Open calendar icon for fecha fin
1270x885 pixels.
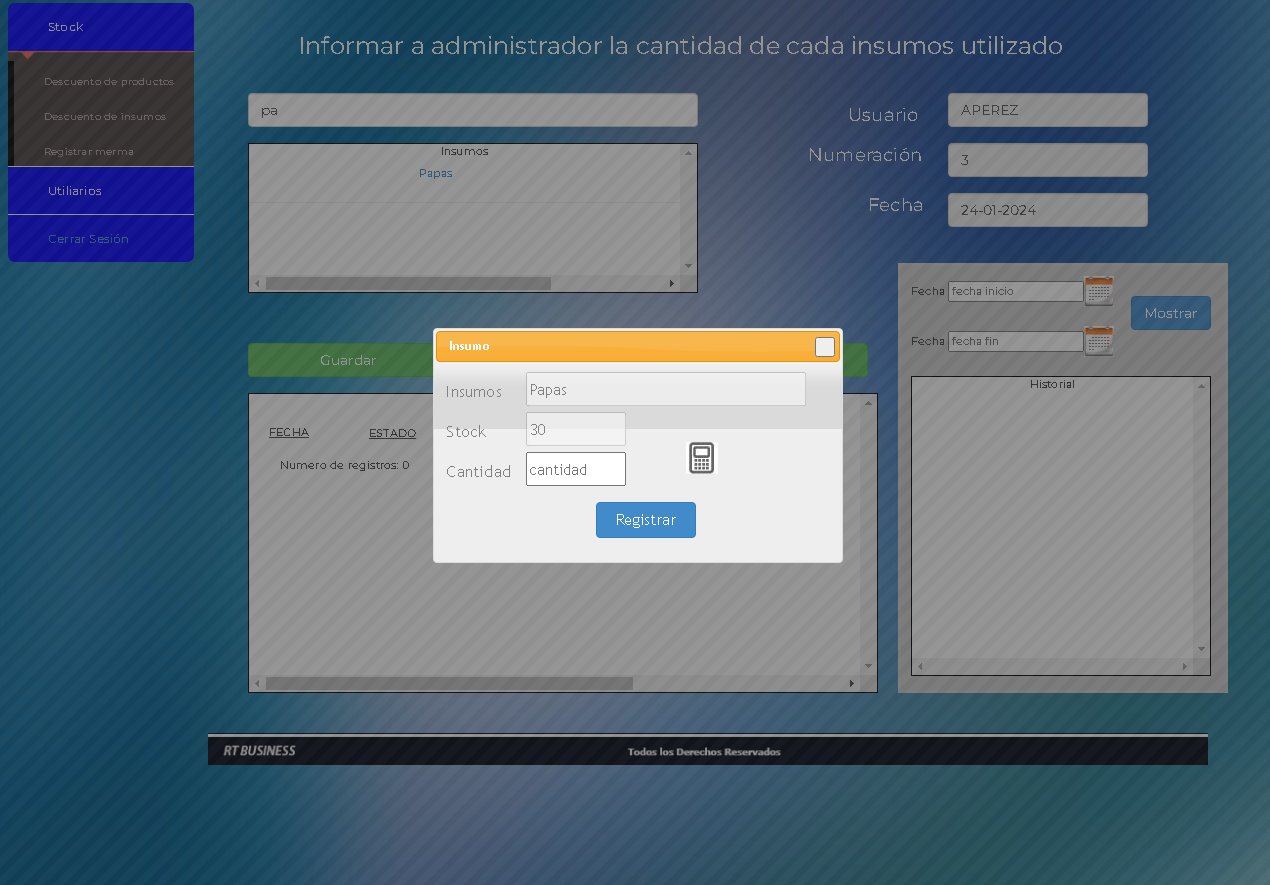[1099, 341]
